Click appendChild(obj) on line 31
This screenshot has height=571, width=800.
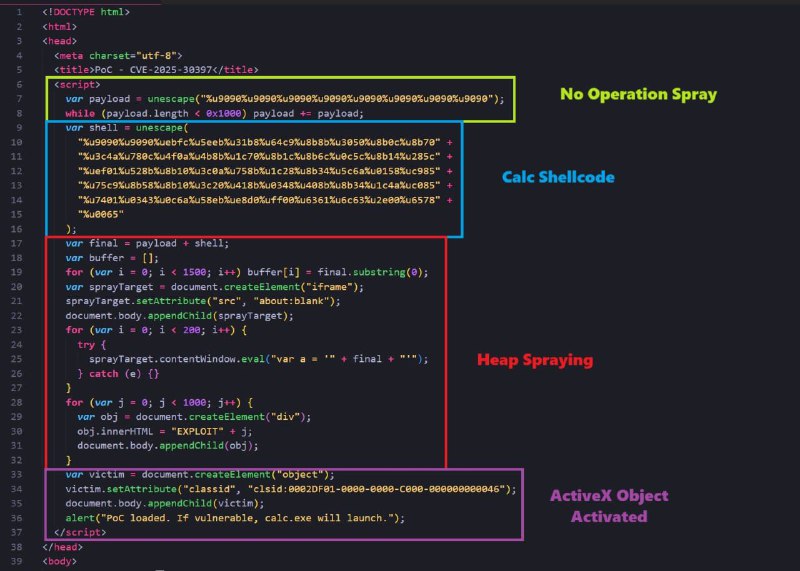coord(206,446)
